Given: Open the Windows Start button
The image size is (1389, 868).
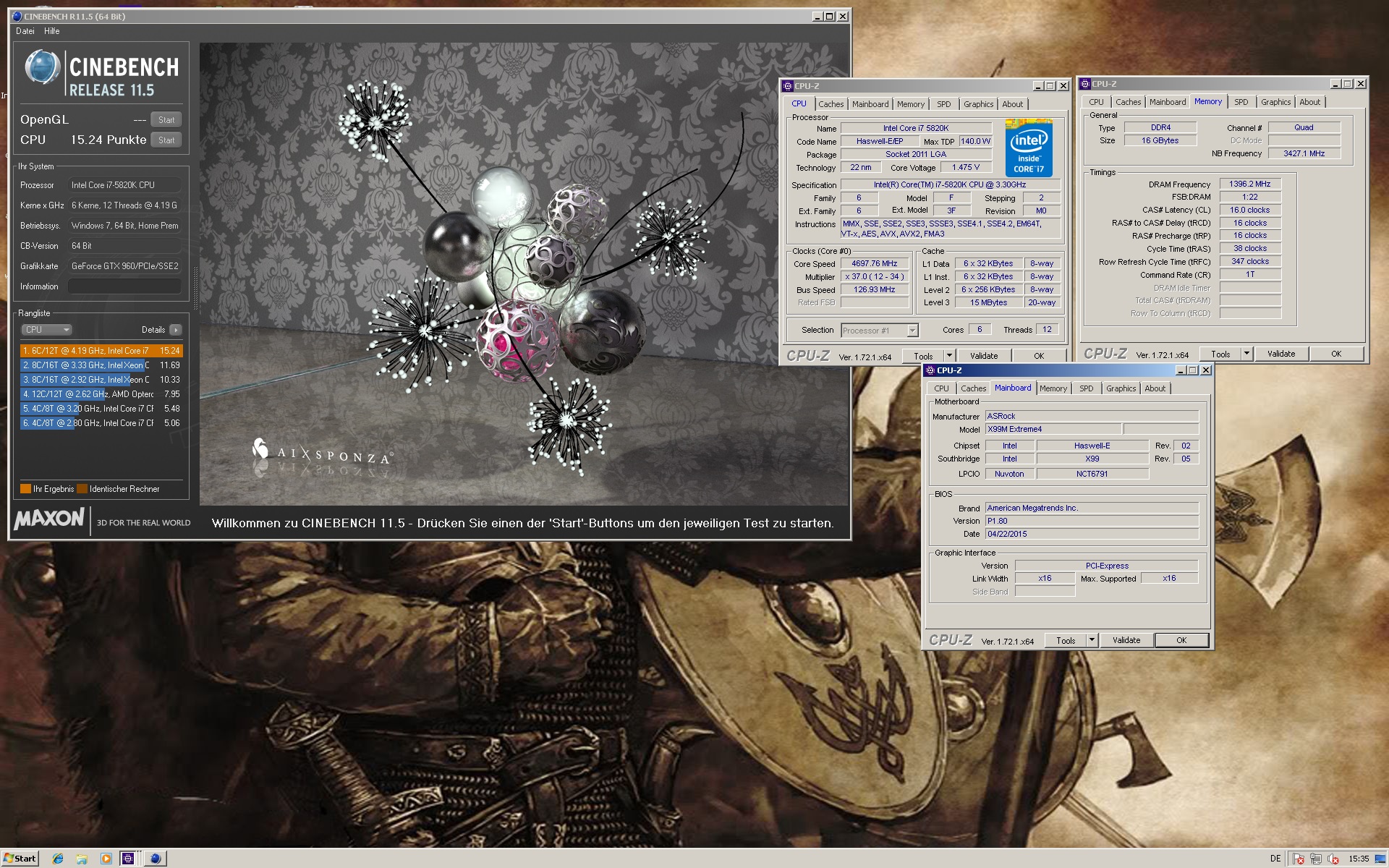Looking at the screenshot, I should tap(20, 859).
